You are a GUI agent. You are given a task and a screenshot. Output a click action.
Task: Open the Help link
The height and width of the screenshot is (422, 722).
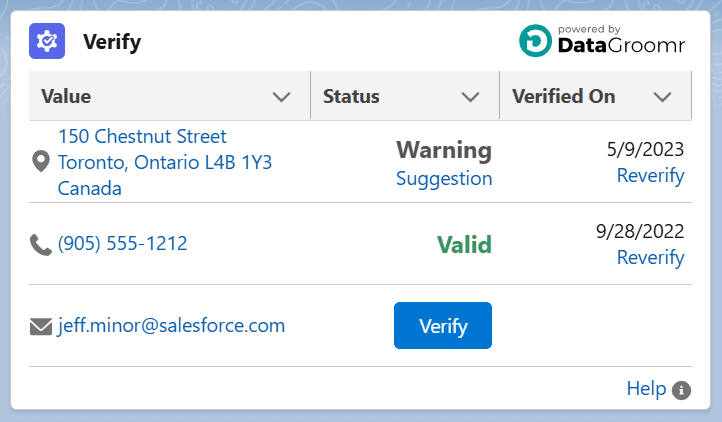[646, 389]
